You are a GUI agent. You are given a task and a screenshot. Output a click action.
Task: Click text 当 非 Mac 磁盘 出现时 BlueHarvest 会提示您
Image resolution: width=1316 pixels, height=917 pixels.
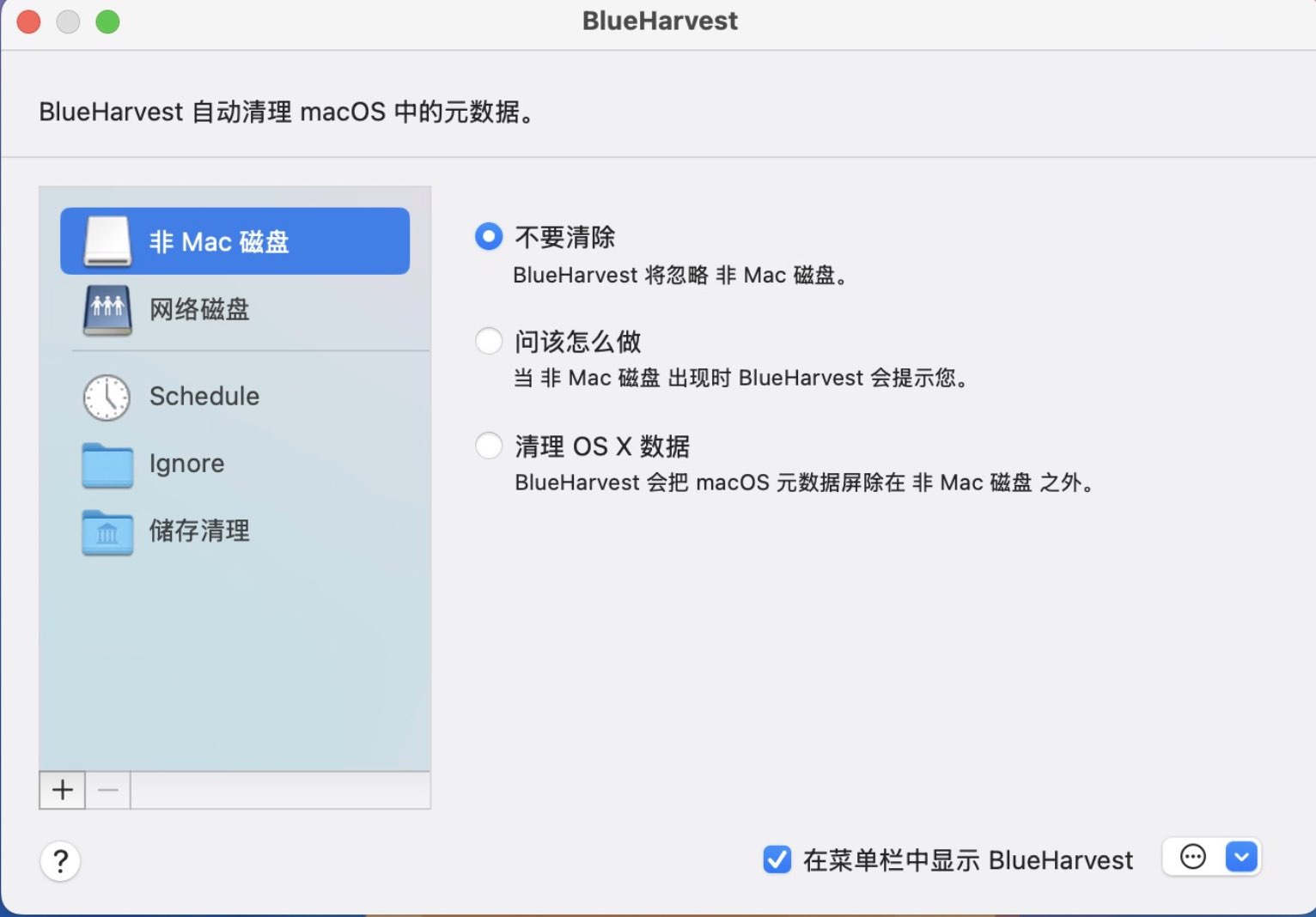[x=741, y=378]
